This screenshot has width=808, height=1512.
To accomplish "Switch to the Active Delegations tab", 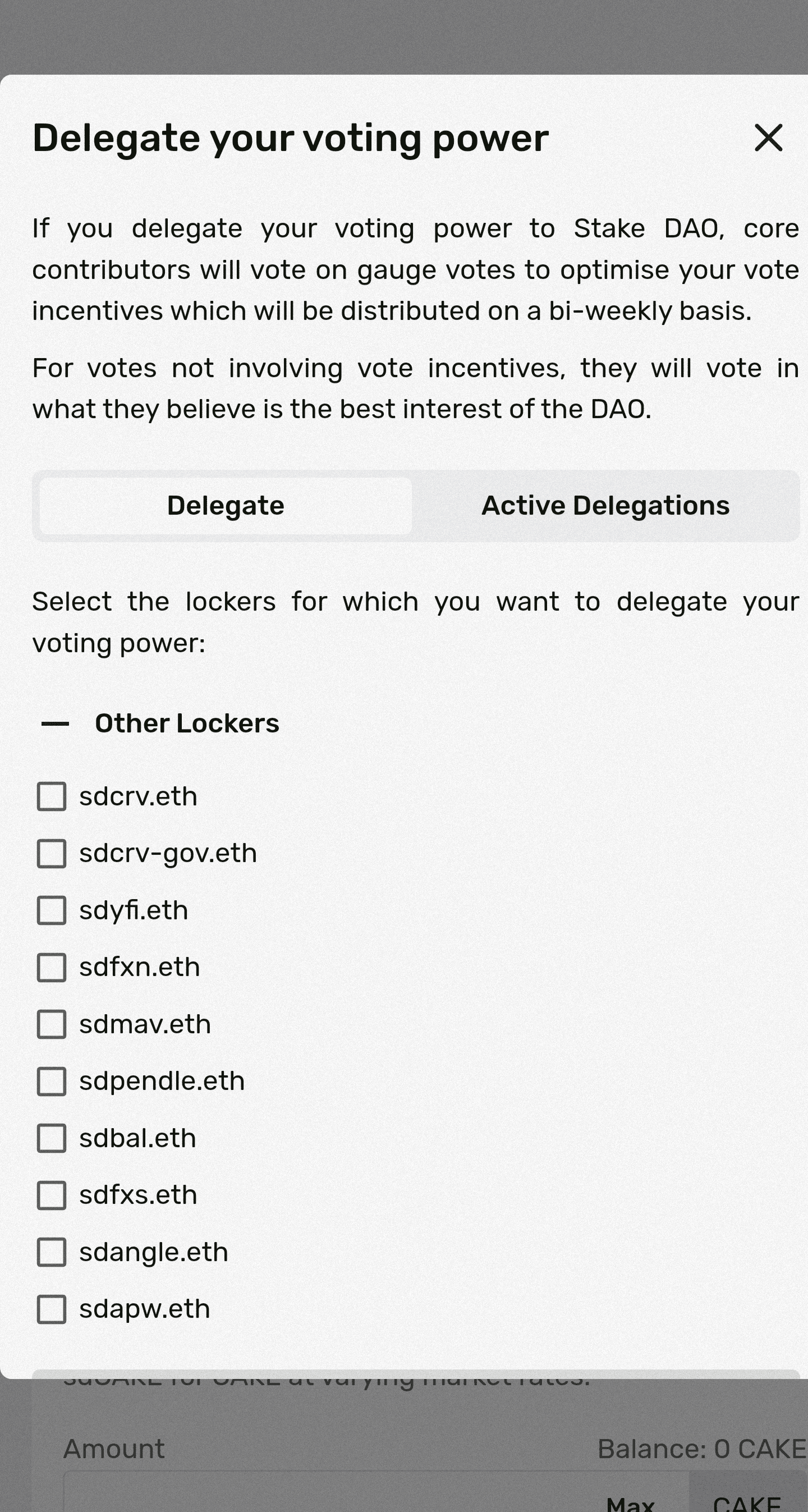I will point(605,506).
